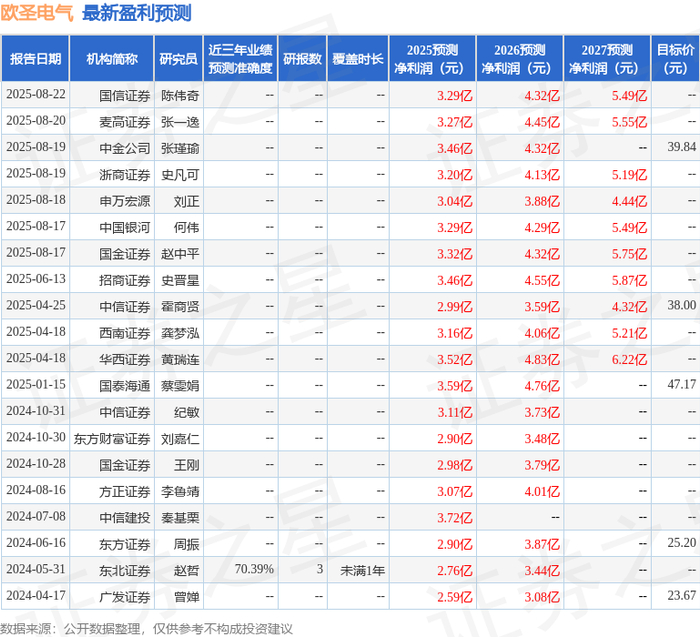Click 3.27亿 in 麦高证券 row

(454, 122)
